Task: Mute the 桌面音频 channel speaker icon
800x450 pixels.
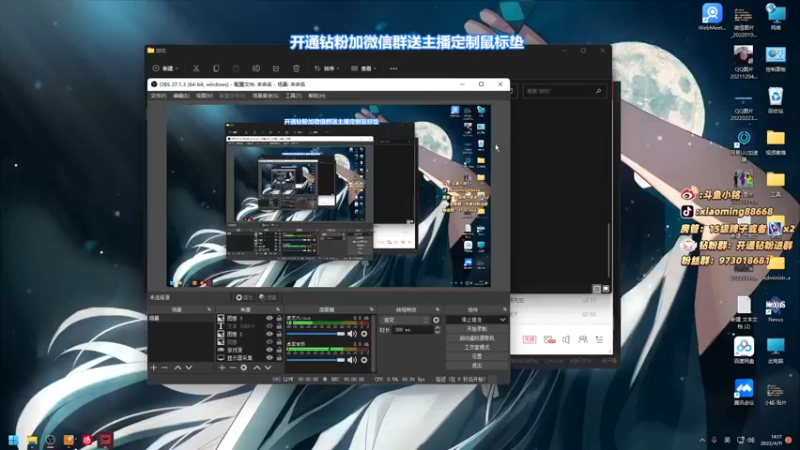Action: click(x=352, y=360)
